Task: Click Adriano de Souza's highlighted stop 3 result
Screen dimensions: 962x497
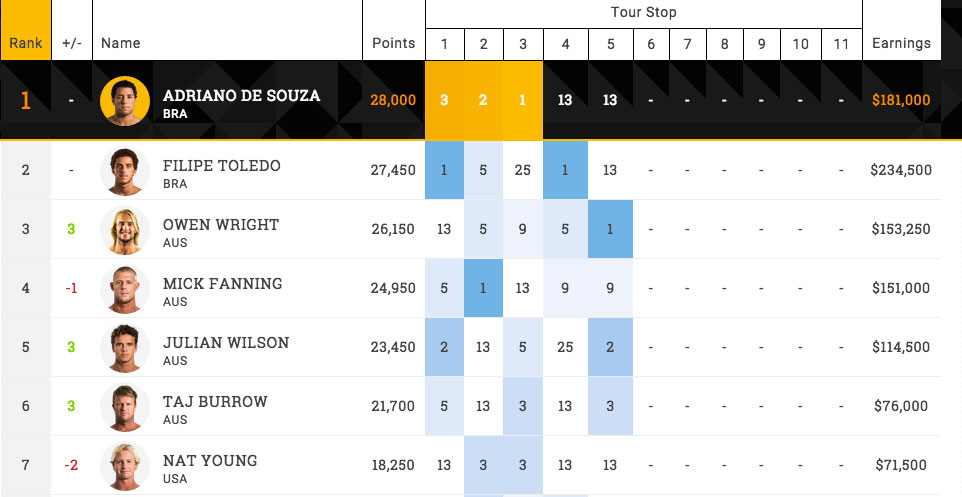Action: click(x=523, y=100)
